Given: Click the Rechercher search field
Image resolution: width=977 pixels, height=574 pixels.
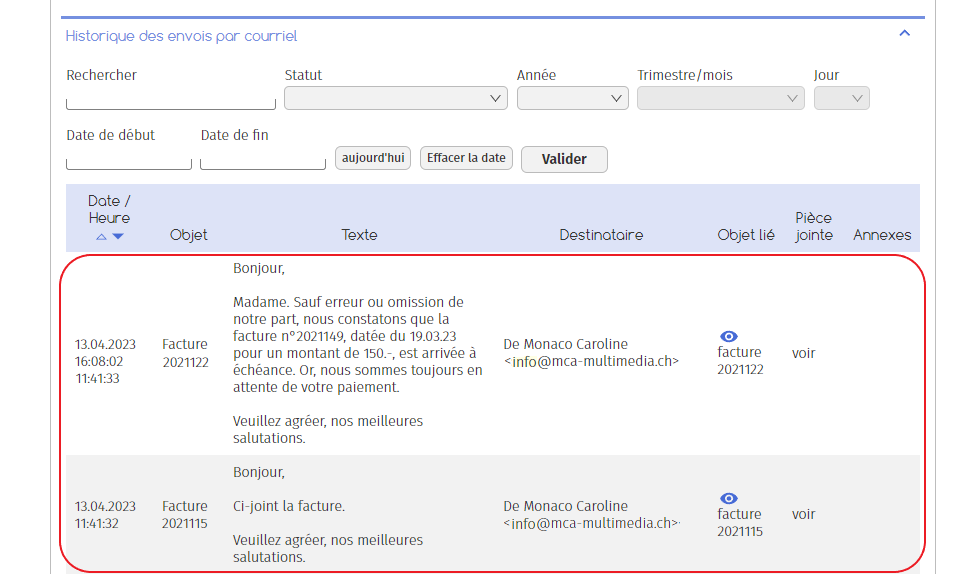Looking at the screenshot, I should tap(171, 100).
